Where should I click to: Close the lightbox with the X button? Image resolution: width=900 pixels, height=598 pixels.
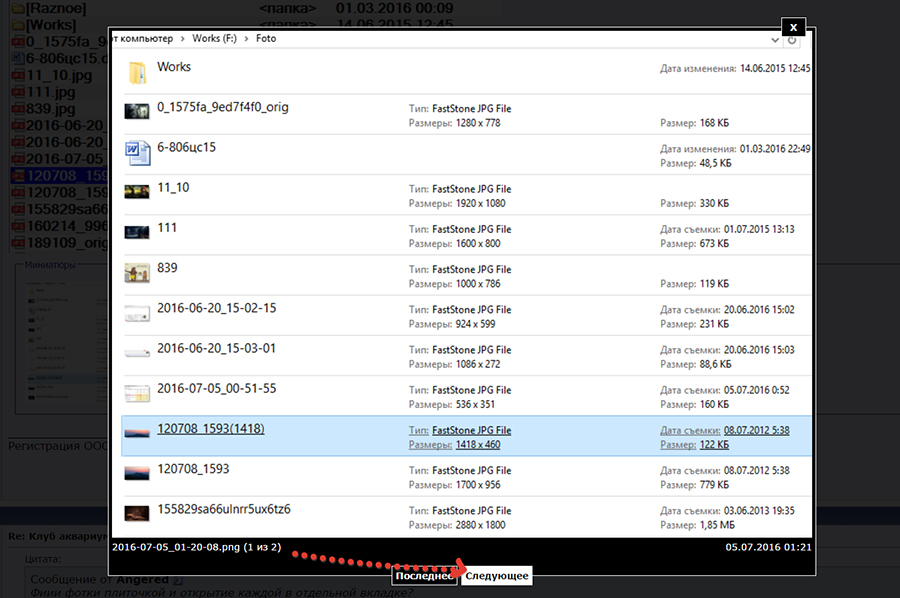pyautogui.click(x=792, y=28)
